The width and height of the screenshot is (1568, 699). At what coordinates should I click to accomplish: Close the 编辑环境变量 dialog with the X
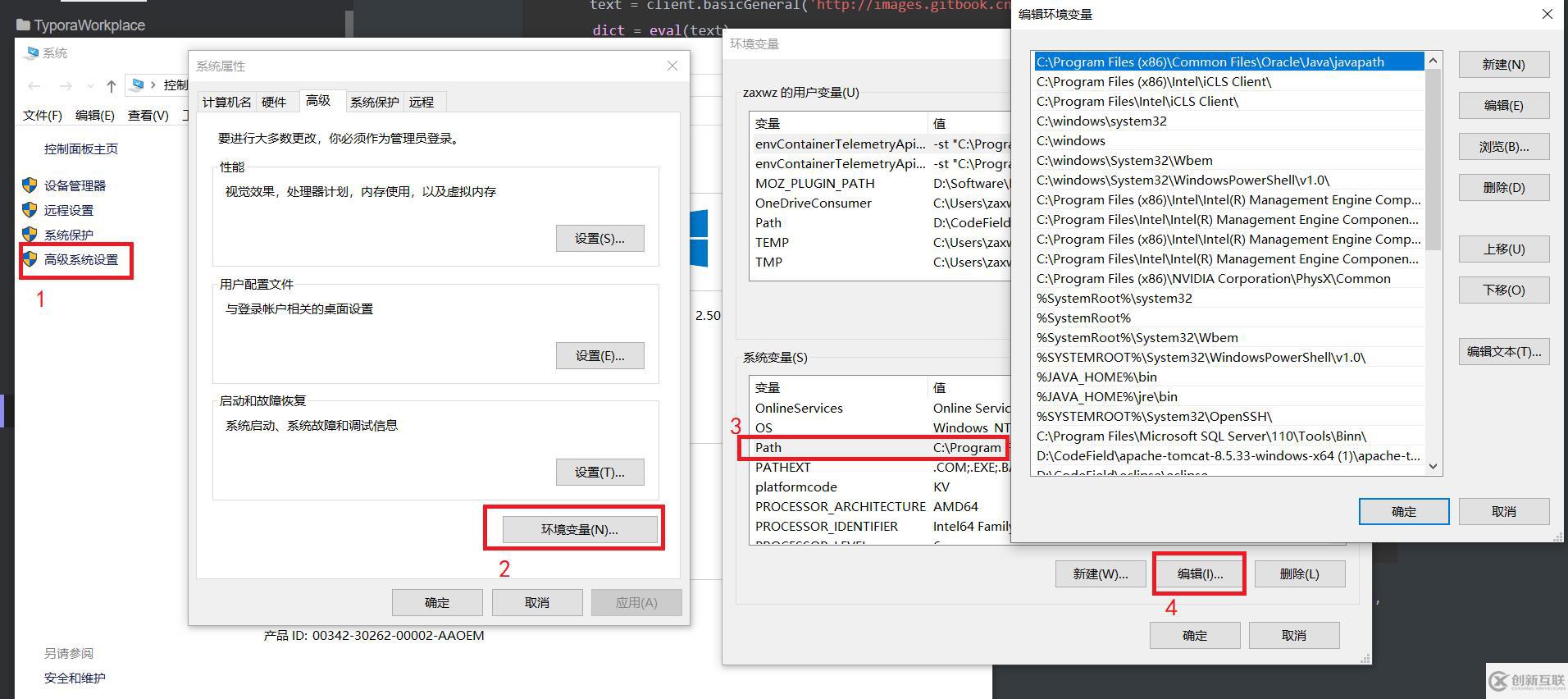click(x=1547, y=14)
